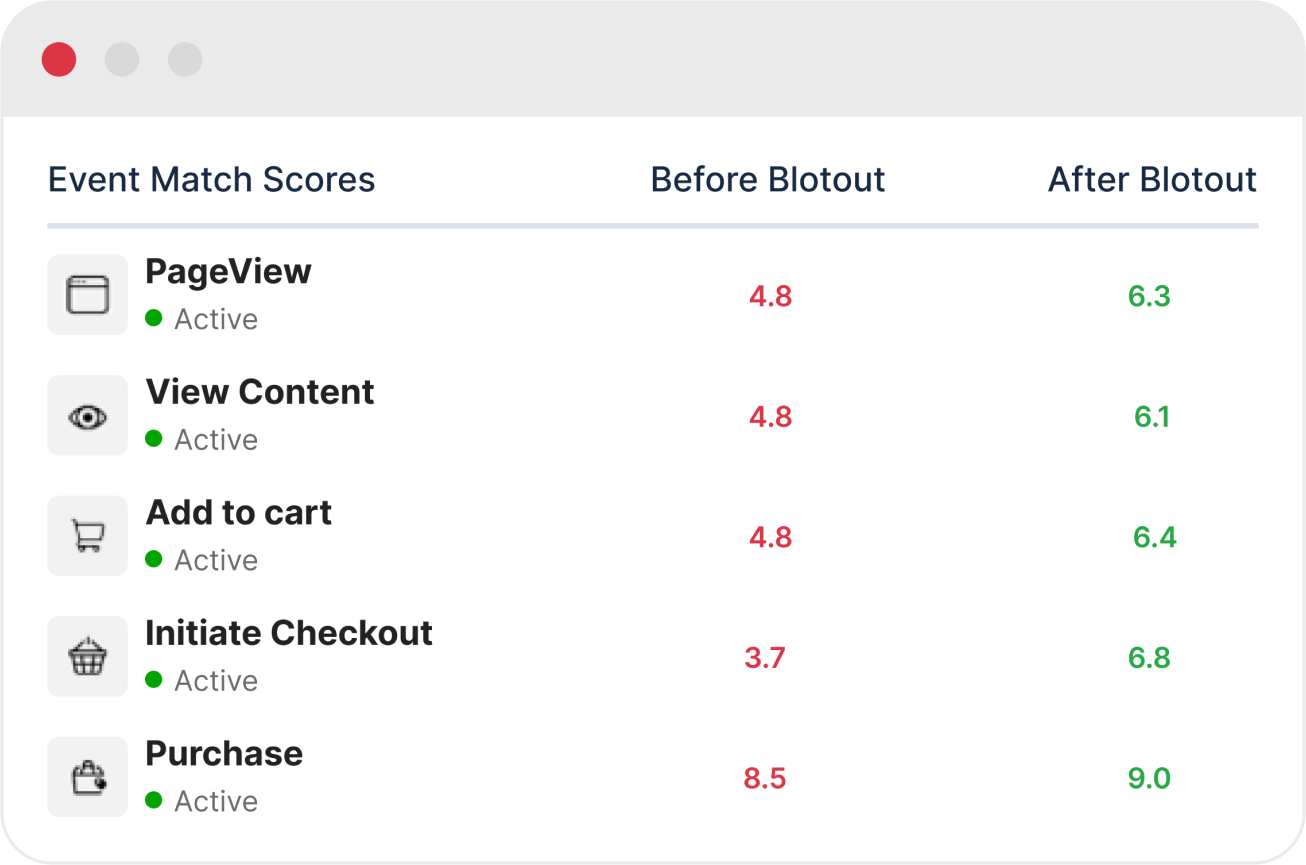Viewport: 1306px width, 865px height.
Task: Open the Initiate Checkout event name
Action: pyautogui.click(x=289, y=633)
